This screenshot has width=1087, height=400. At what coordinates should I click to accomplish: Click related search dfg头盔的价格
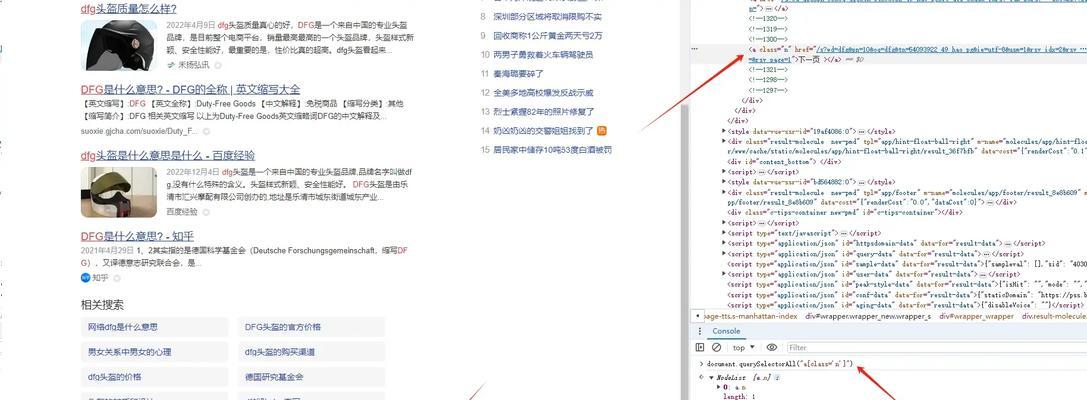[155, 377]
